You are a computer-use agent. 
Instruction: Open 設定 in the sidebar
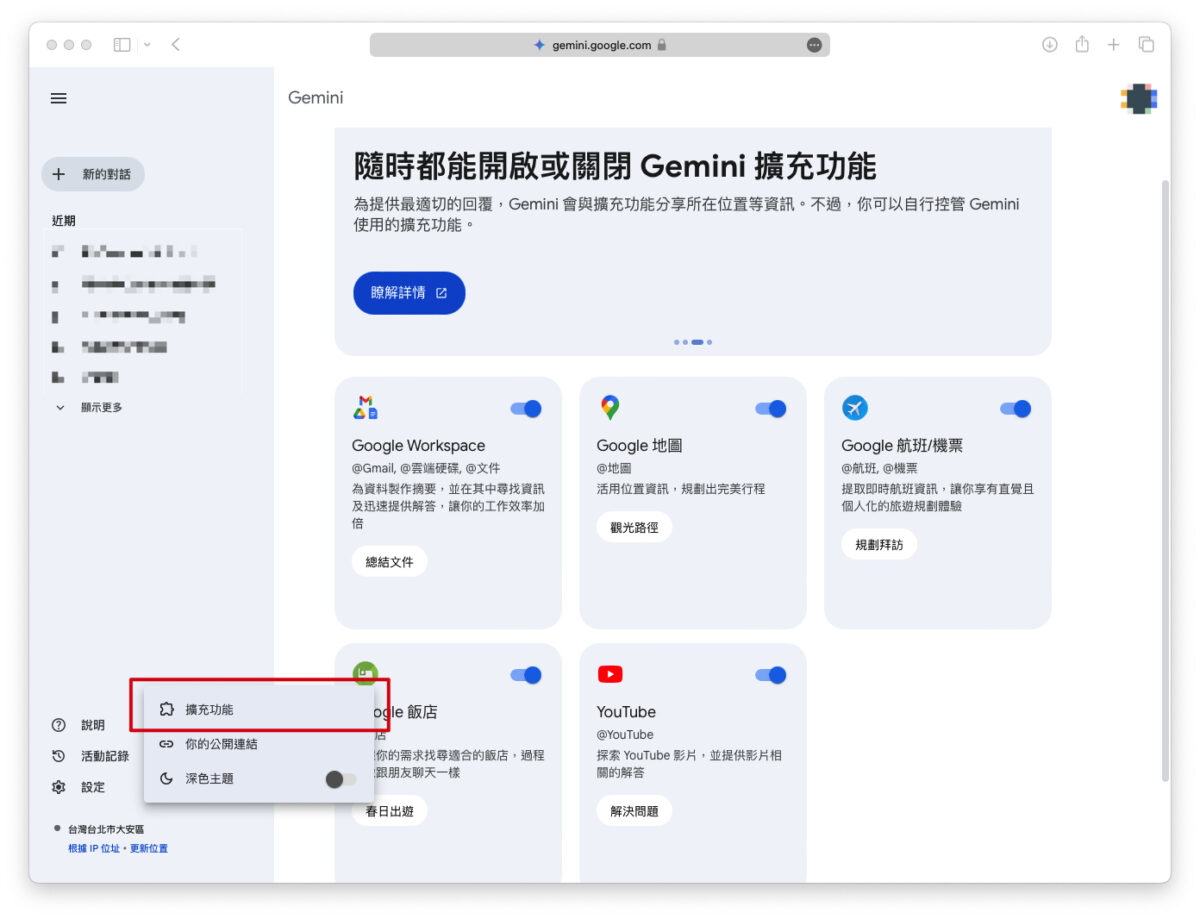coord(79,787)
